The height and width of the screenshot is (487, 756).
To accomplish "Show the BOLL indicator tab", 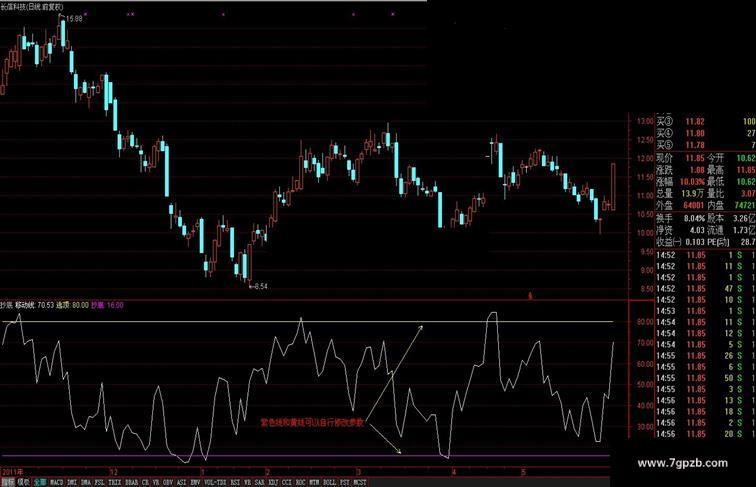I will [329, 482].
